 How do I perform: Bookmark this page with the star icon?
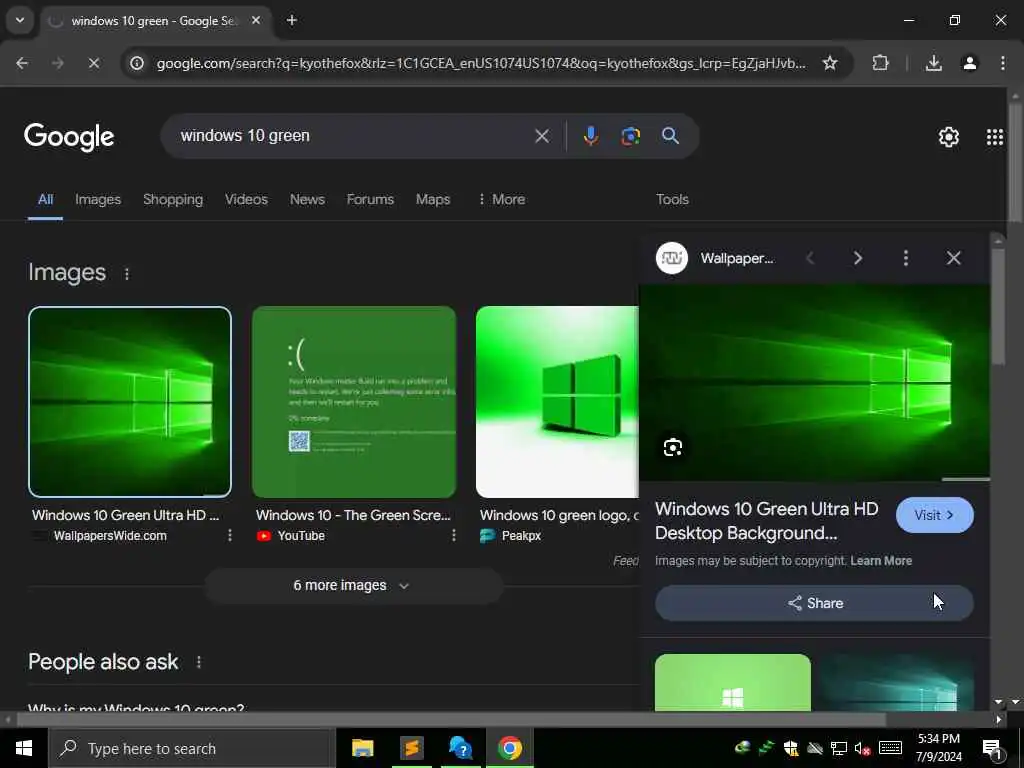click(829, 63)
